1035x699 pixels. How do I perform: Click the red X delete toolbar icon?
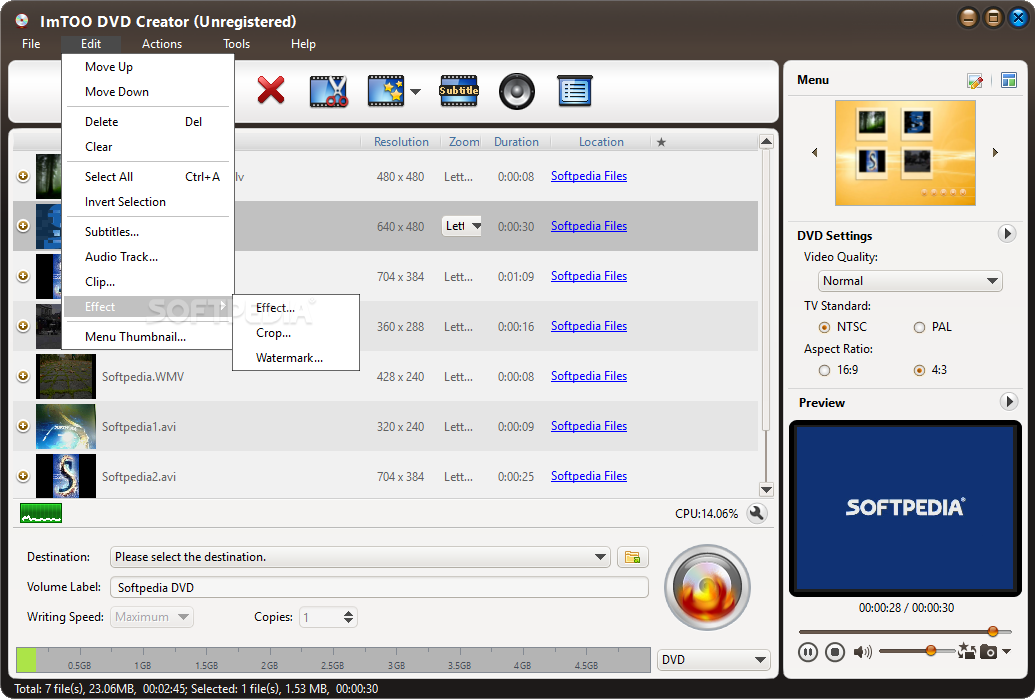(271, 90)
